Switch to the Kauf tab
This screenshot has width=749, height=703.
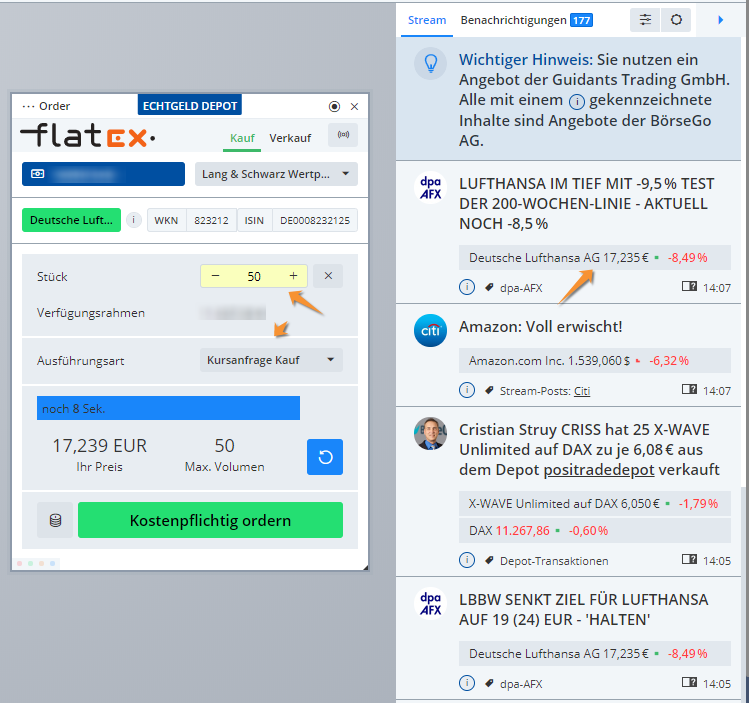[x=242, y=138]
